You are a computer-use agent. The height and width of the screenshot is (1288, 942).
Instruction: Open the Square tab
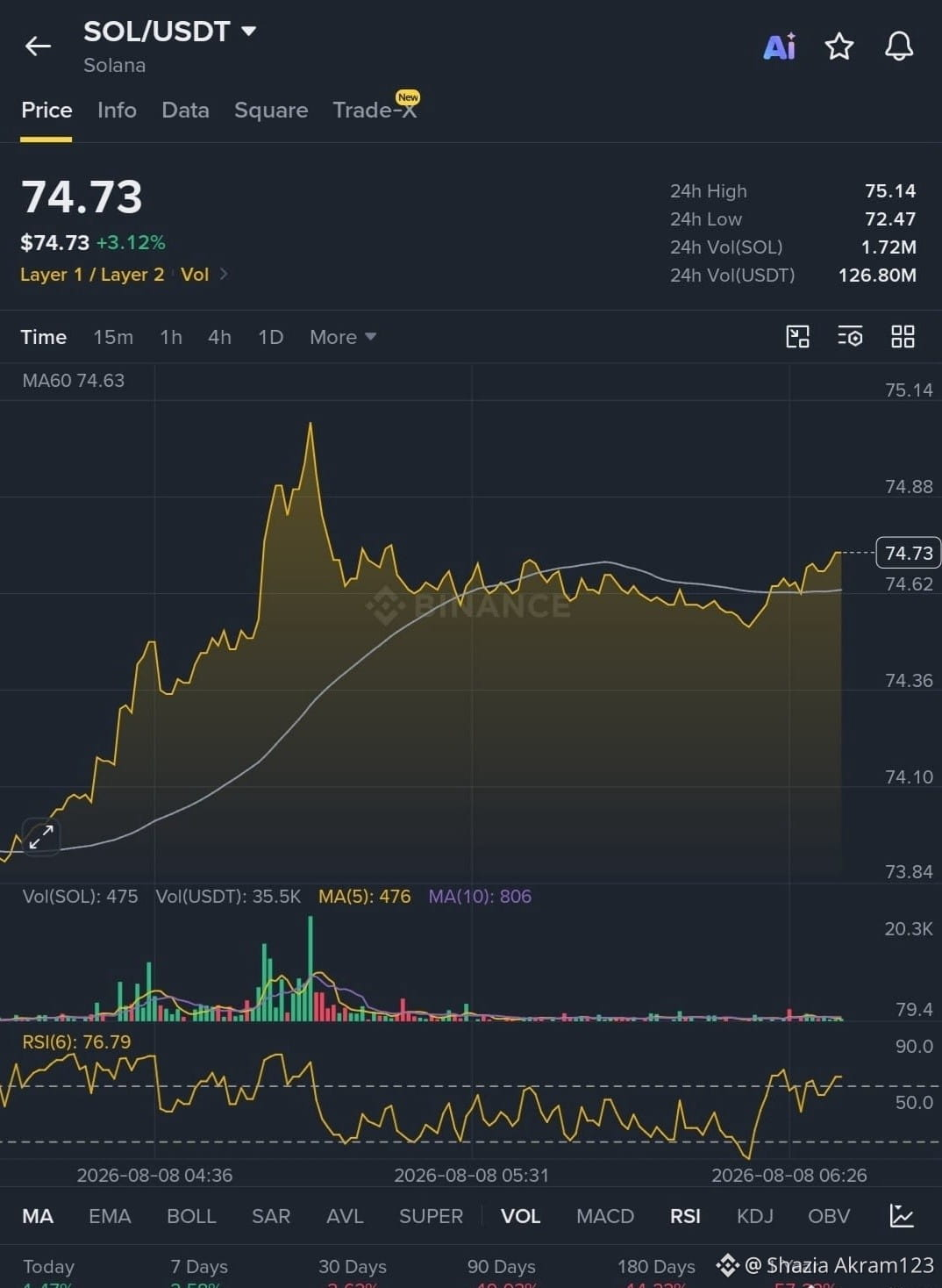click(x=271, y=110)
